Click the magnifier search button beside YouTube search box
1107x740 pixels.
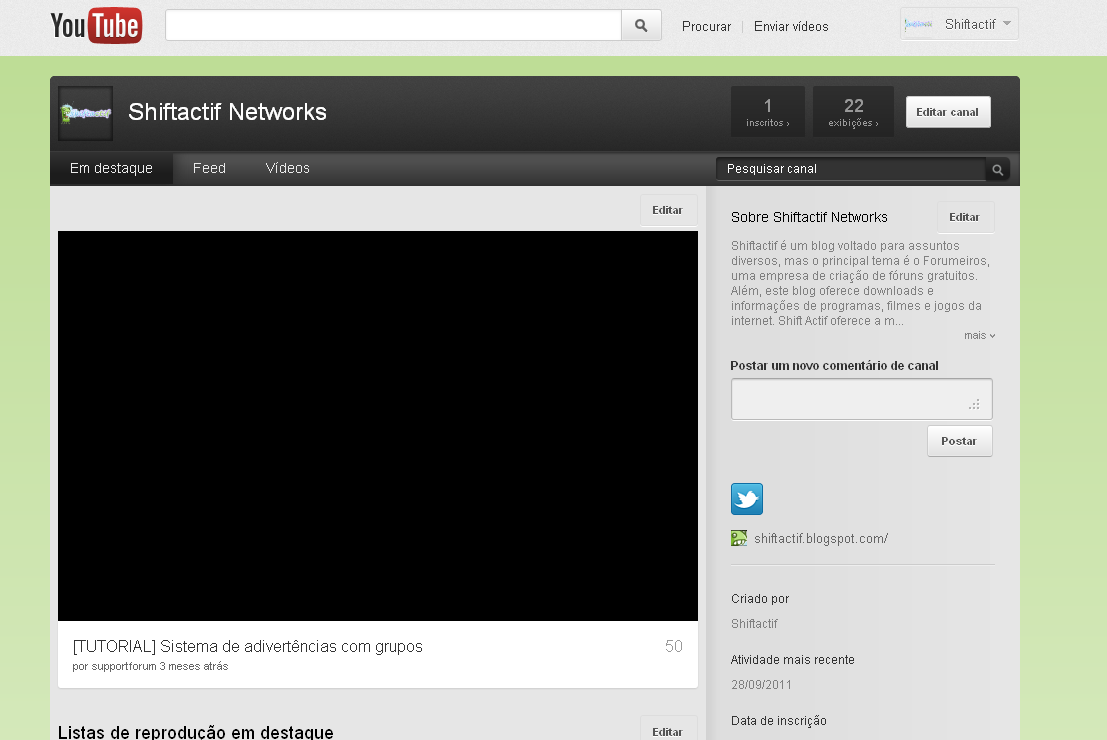(641, 25)
